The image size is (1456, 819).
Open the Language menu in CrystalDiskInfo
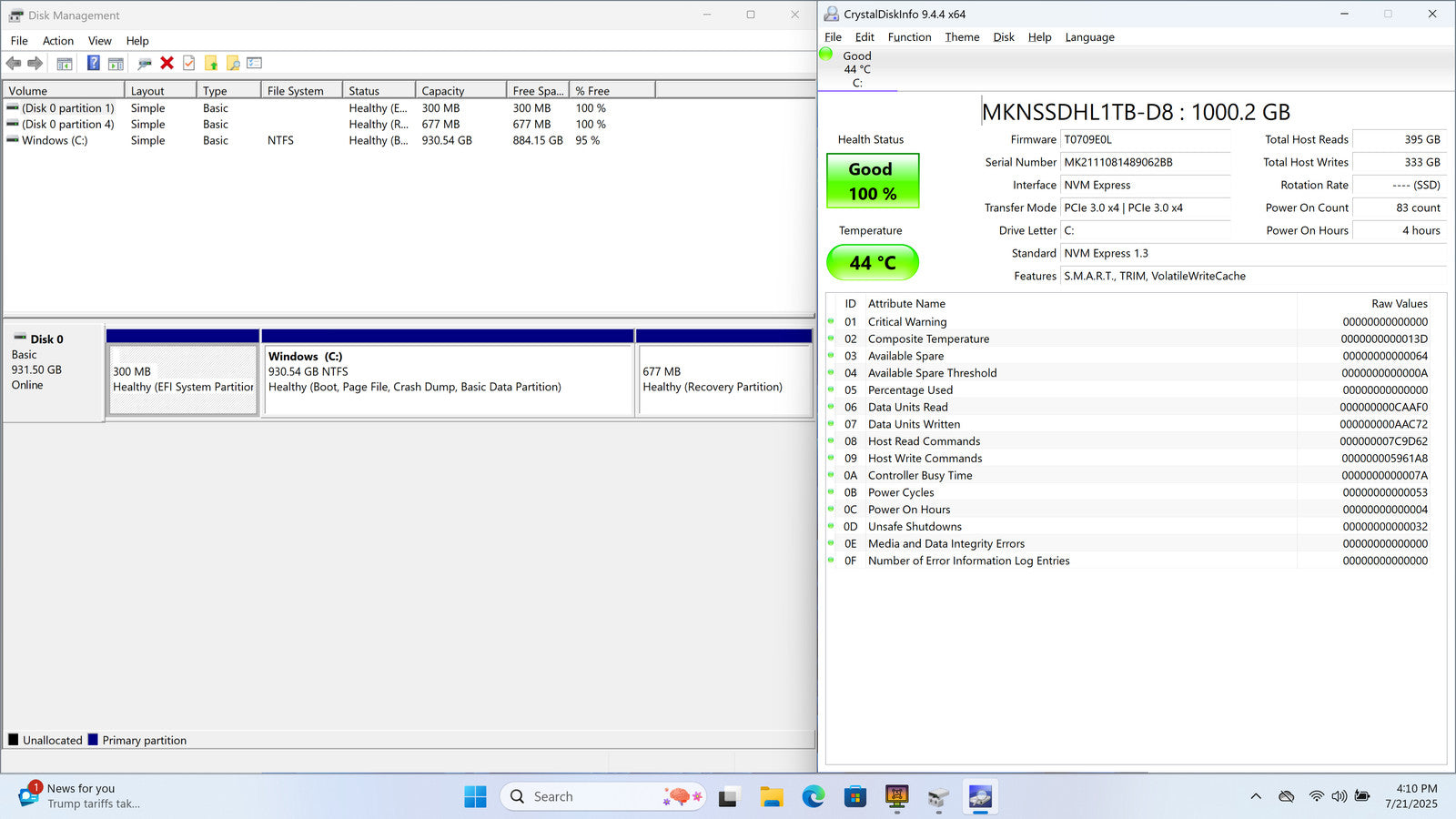click(x=1089, y=37)
